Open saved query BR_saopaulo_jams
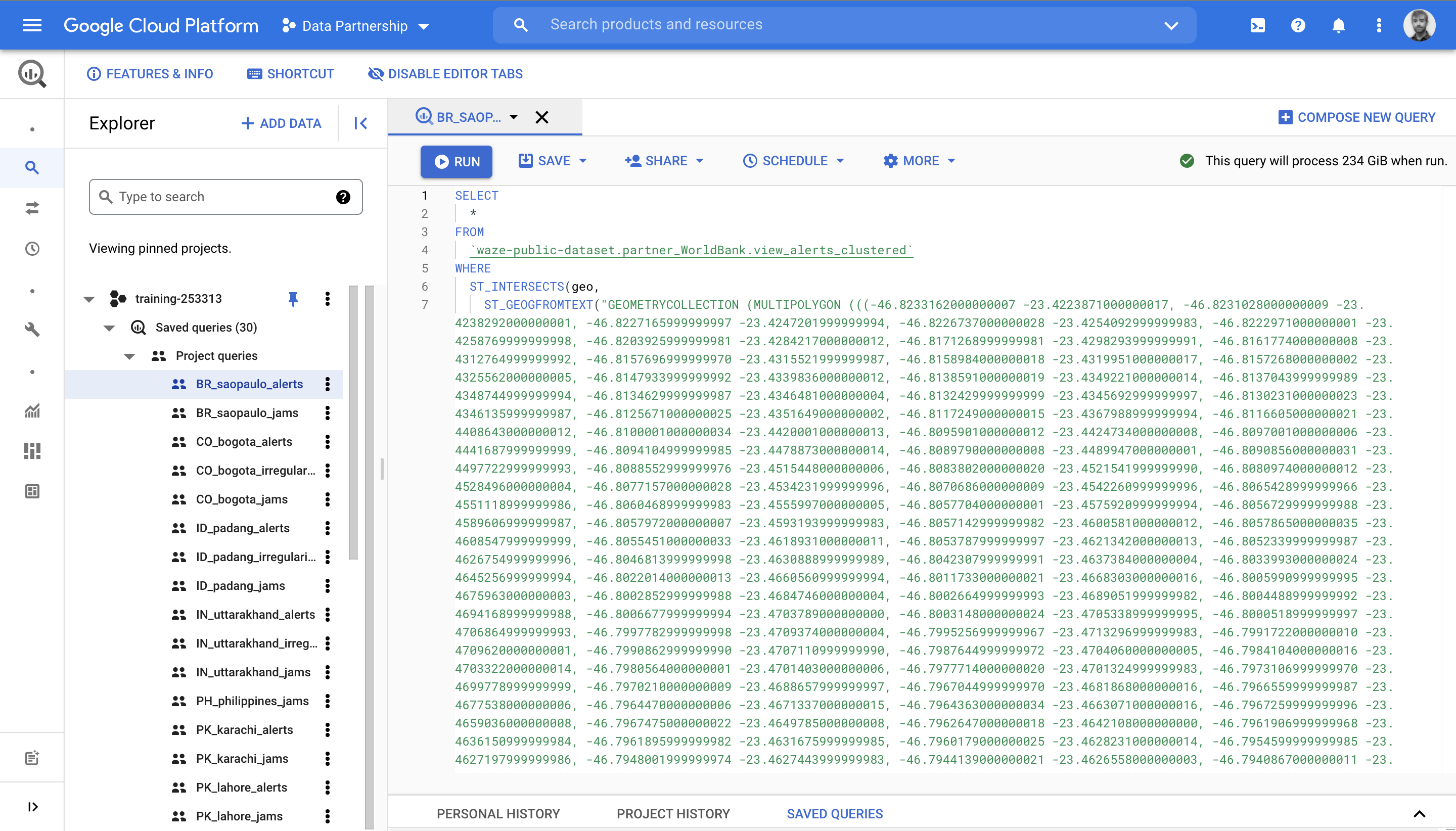Image resolution: width=1456 pixels, height=831 pixels. (247, 412)
